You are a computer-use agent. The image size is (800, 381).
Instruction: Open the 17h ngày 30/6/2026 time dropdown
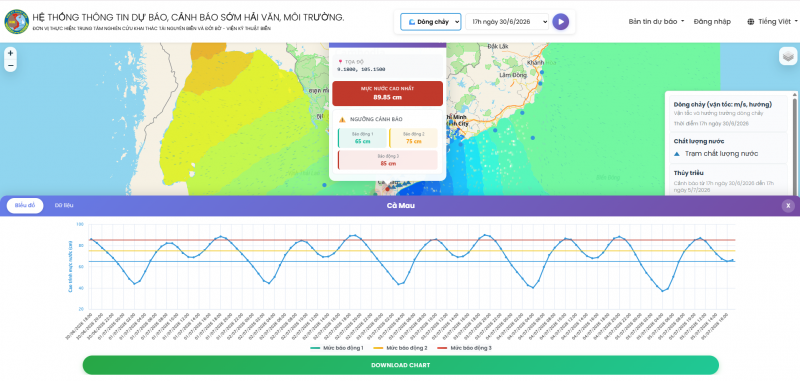pos(507,22)
